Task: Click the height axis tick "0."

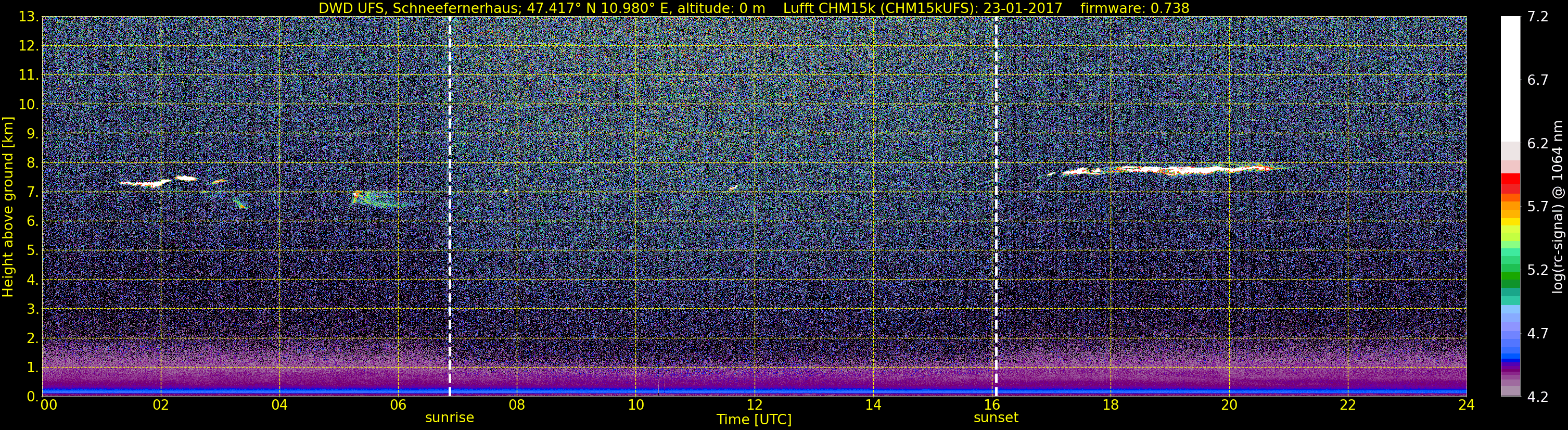Action: tap(33, 397)
